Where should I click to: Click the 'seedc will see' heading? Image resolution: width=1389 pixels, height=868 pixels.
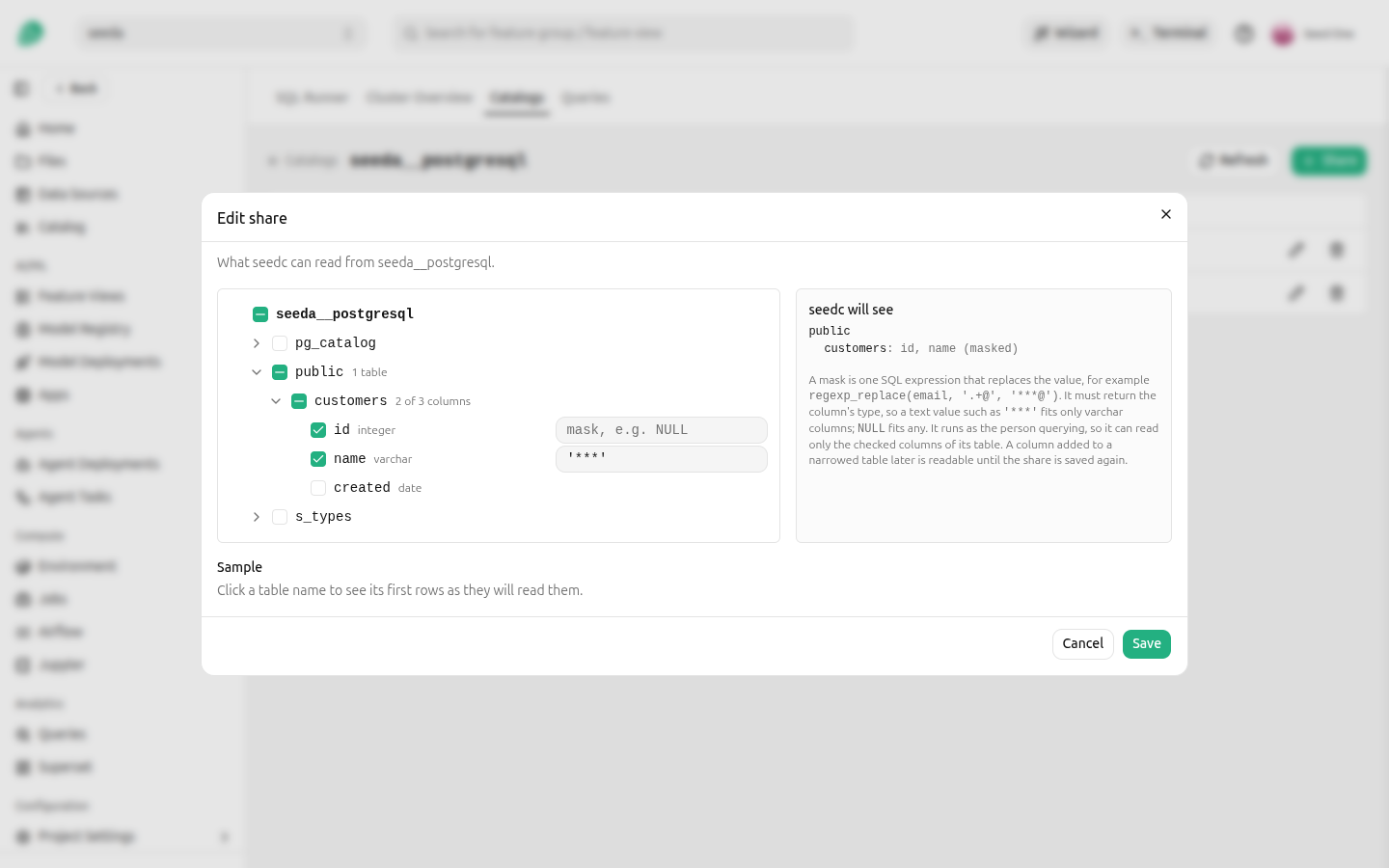click(x=851, y=310)
